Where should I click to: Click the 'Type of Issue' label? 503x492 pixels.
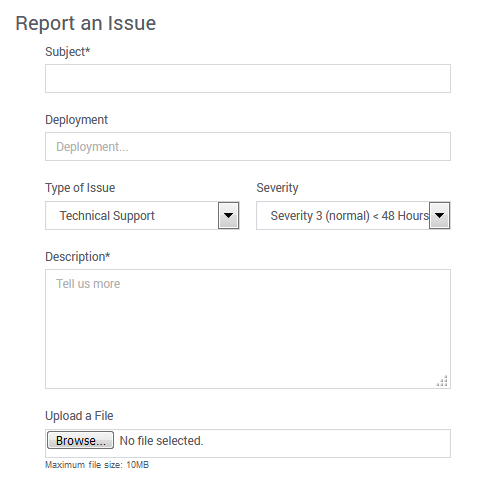[80, 188]
